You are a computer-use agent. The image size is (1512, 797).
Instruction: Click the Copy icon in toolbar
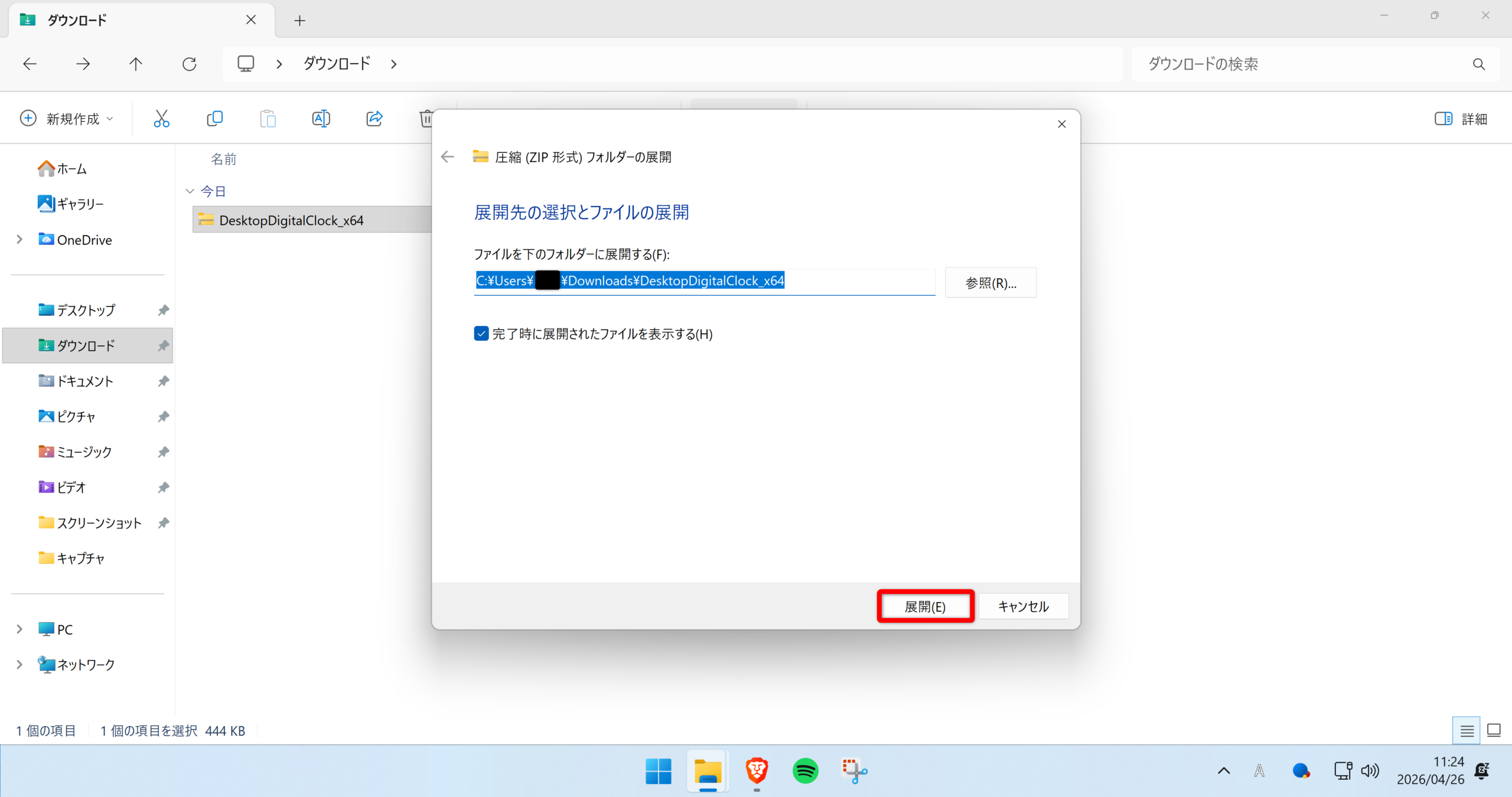coord(214,119)
